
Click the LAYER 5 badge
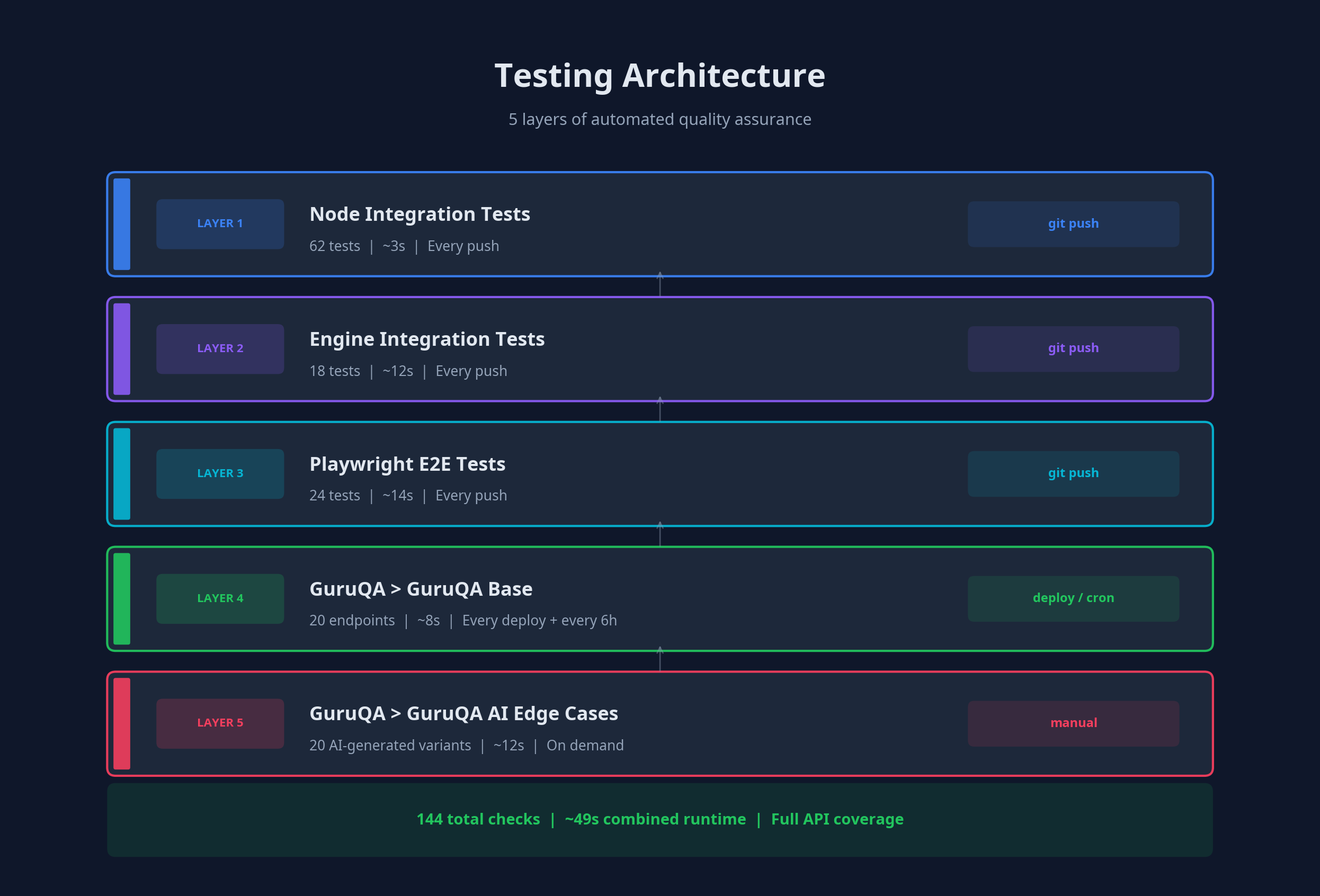coord(220,723)
